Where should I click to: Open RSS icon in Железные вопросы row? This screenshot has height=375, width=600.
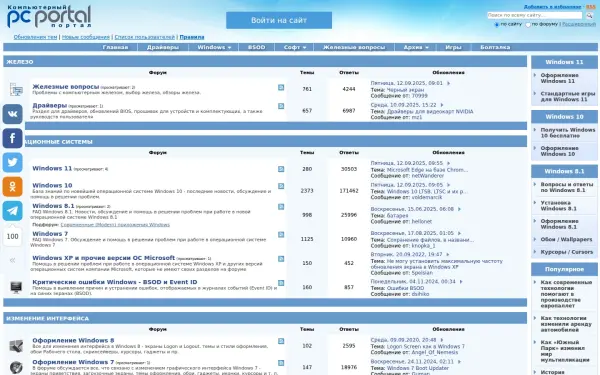[281, 88]
